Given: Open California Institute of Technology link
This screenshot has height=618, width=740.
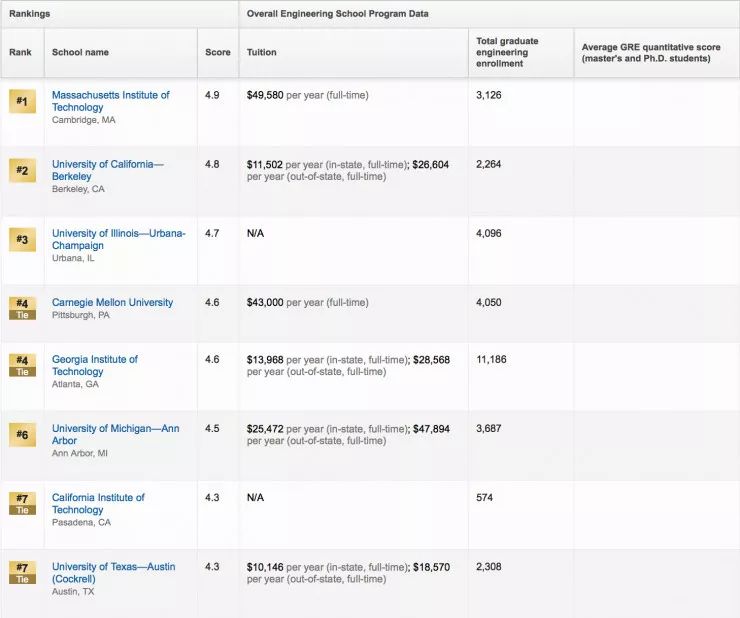Looking at the screenshot, I should pos(98,503).
